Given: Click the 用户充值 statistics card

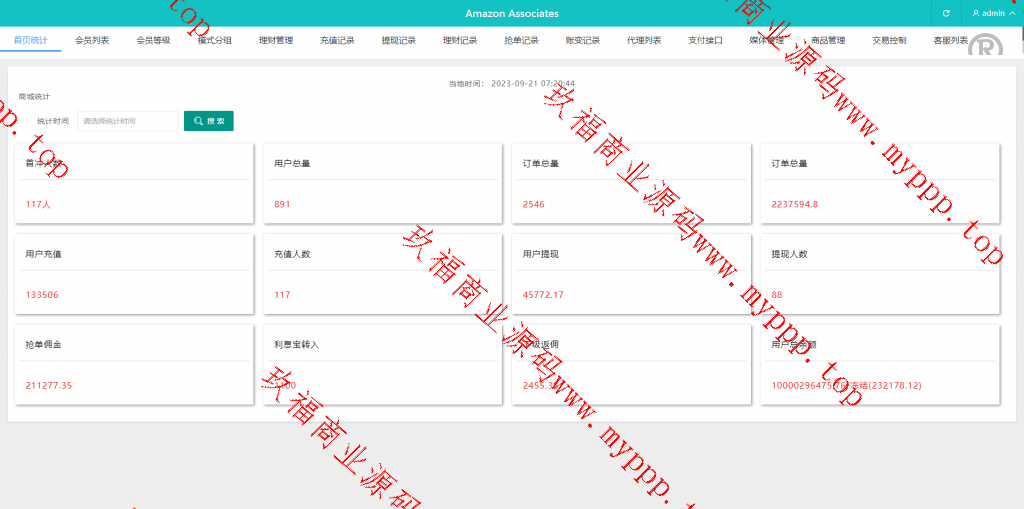Looking at the screenshot, I should pos(133,274).
